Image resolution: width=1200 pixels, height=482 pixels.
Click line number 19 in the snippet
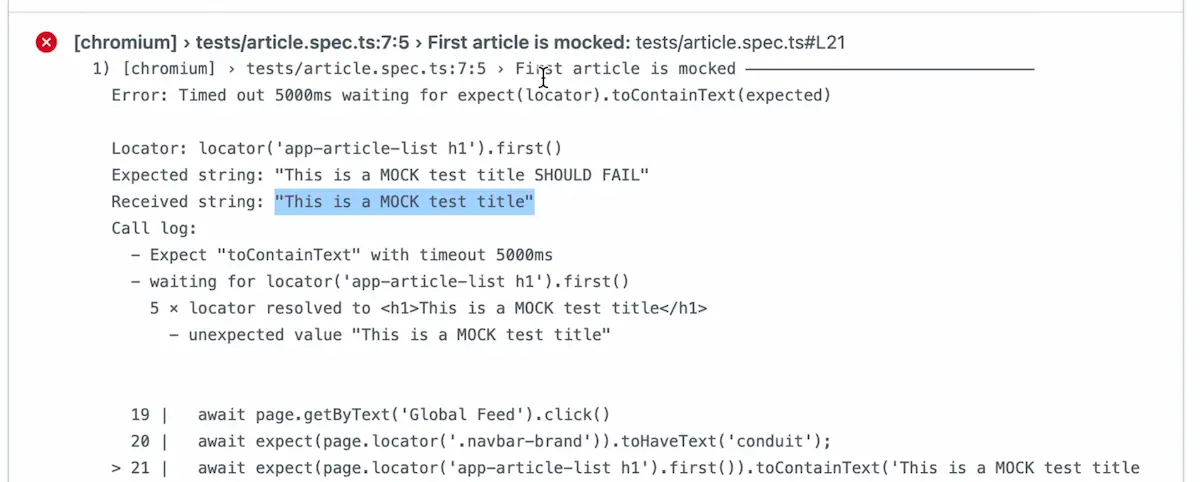[x=140, y=414]
